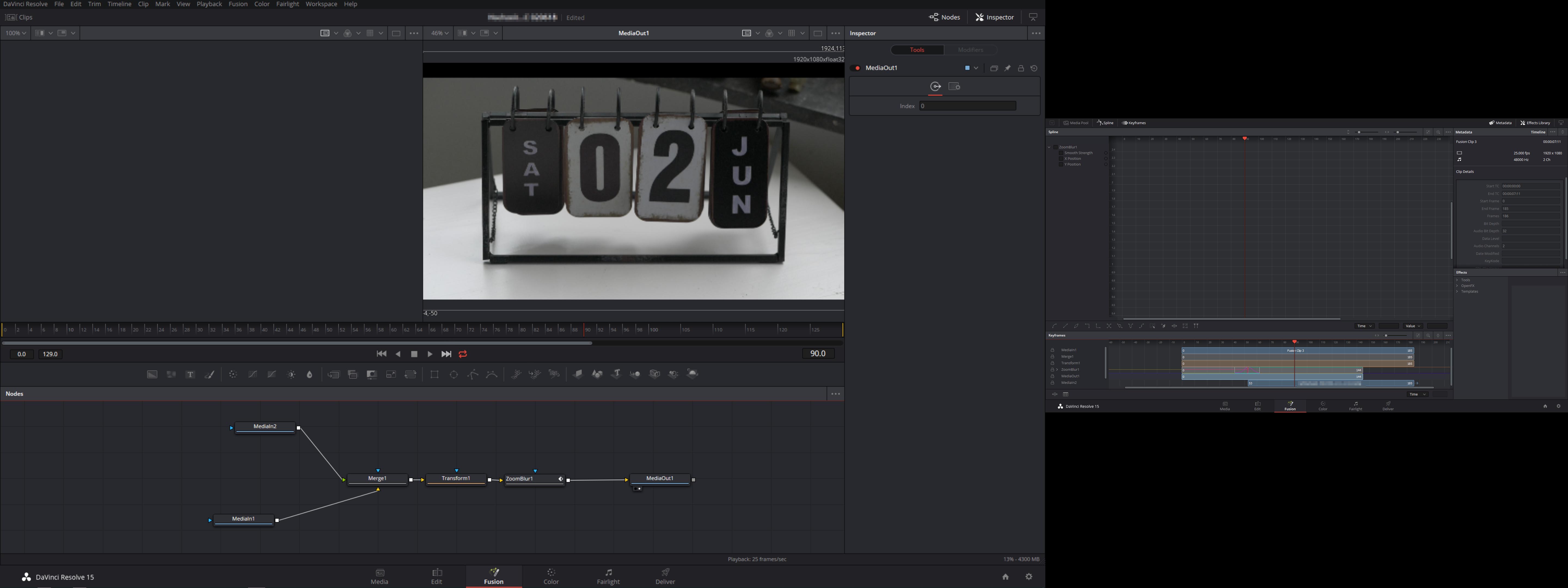The image size is (1568, 588).
Task: Open the project home button
Action: [x=1006, y=577]
